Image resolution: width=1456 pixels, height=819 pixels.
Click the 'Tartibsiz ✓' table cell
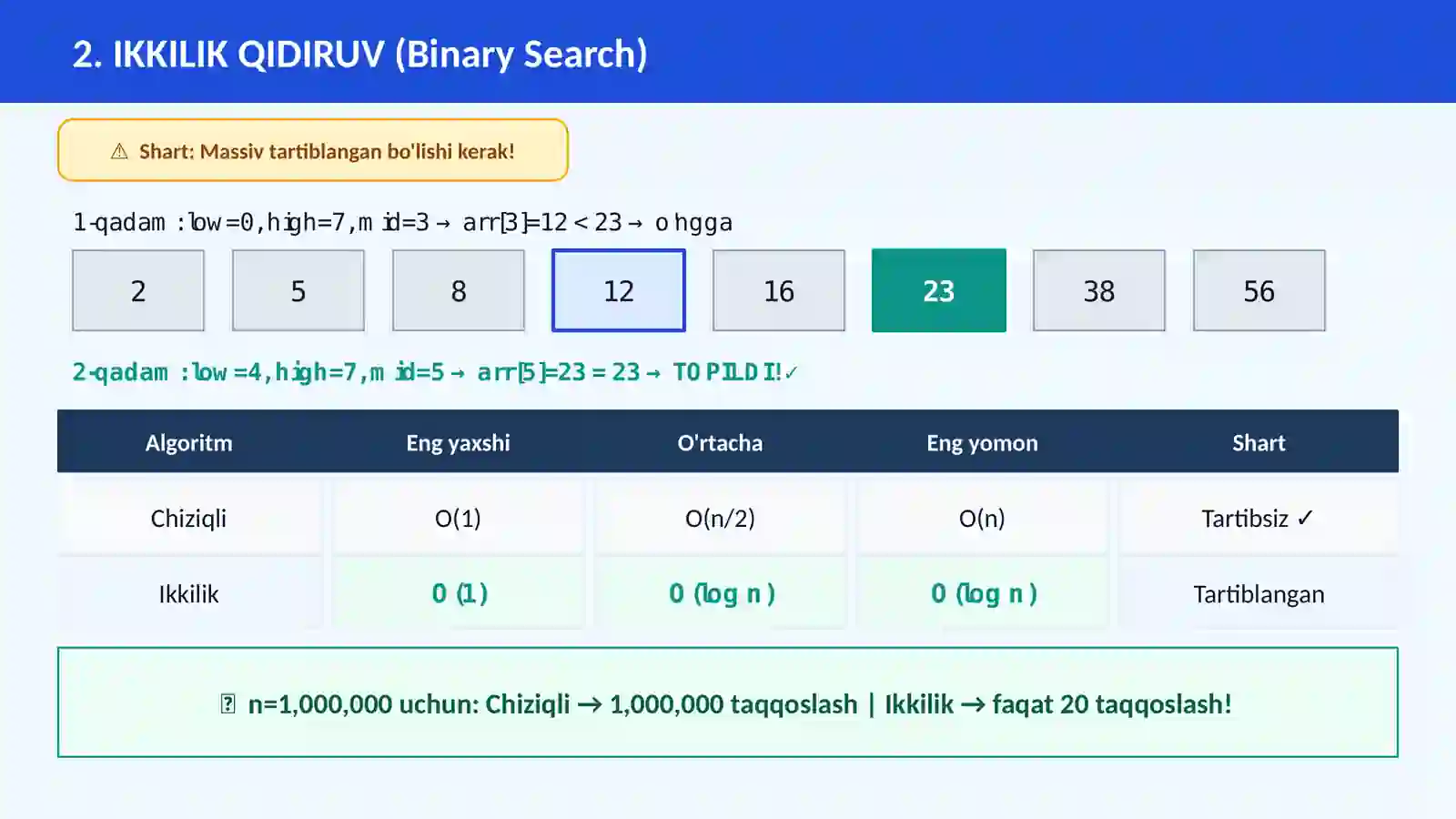point(1259,518)
